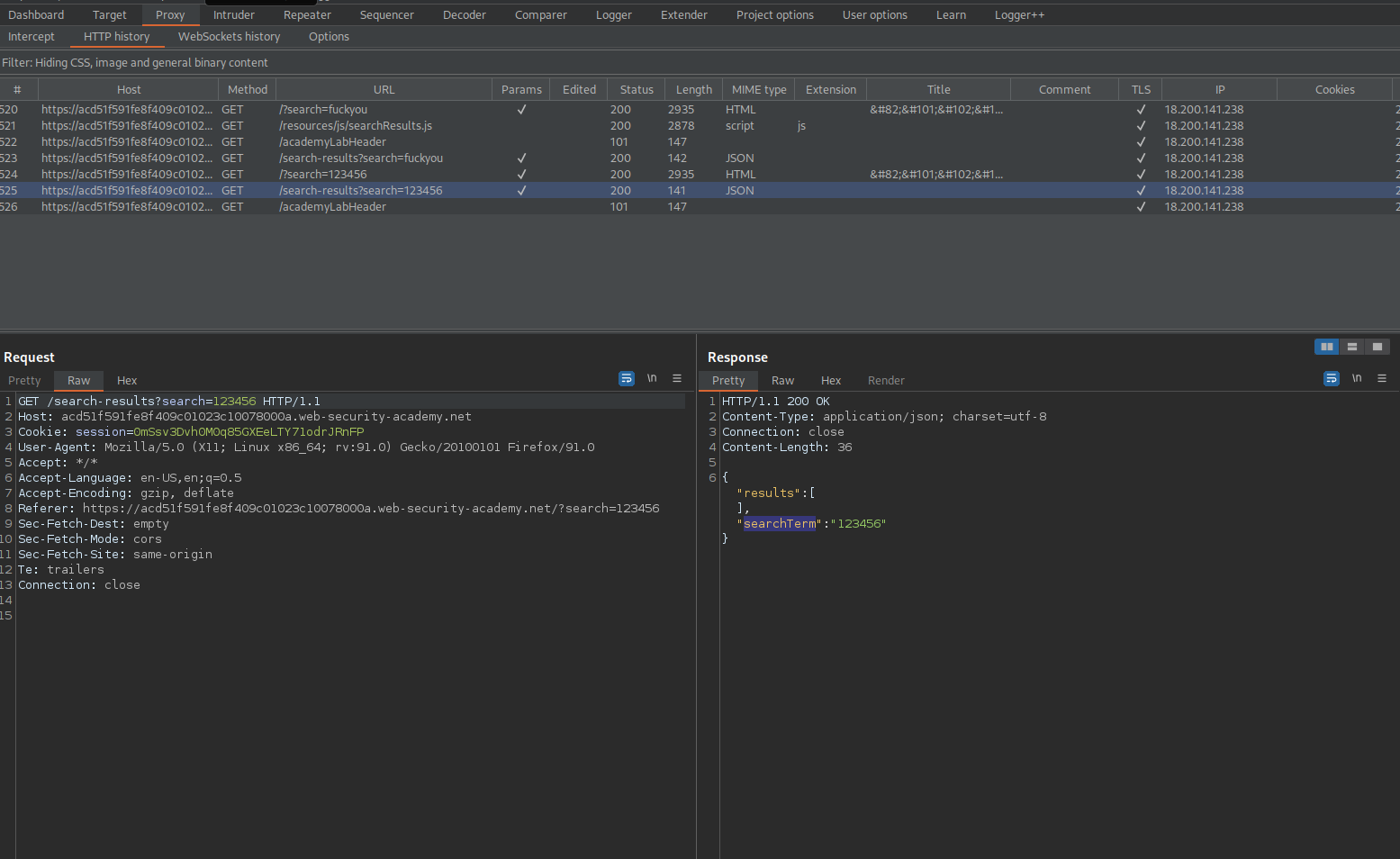Click the session cookie value in request
Image resolution: width=1400 pixels, height=859 pixels.
pos(248,432)
